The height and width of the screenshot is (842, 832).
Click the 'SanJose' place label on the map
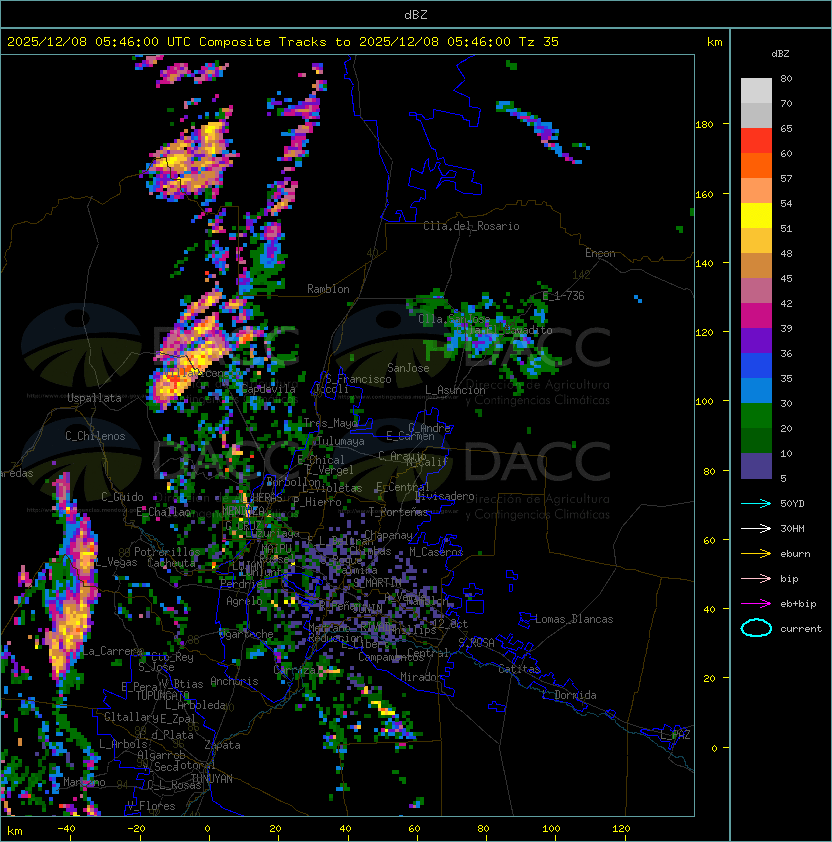coord(408,368)
